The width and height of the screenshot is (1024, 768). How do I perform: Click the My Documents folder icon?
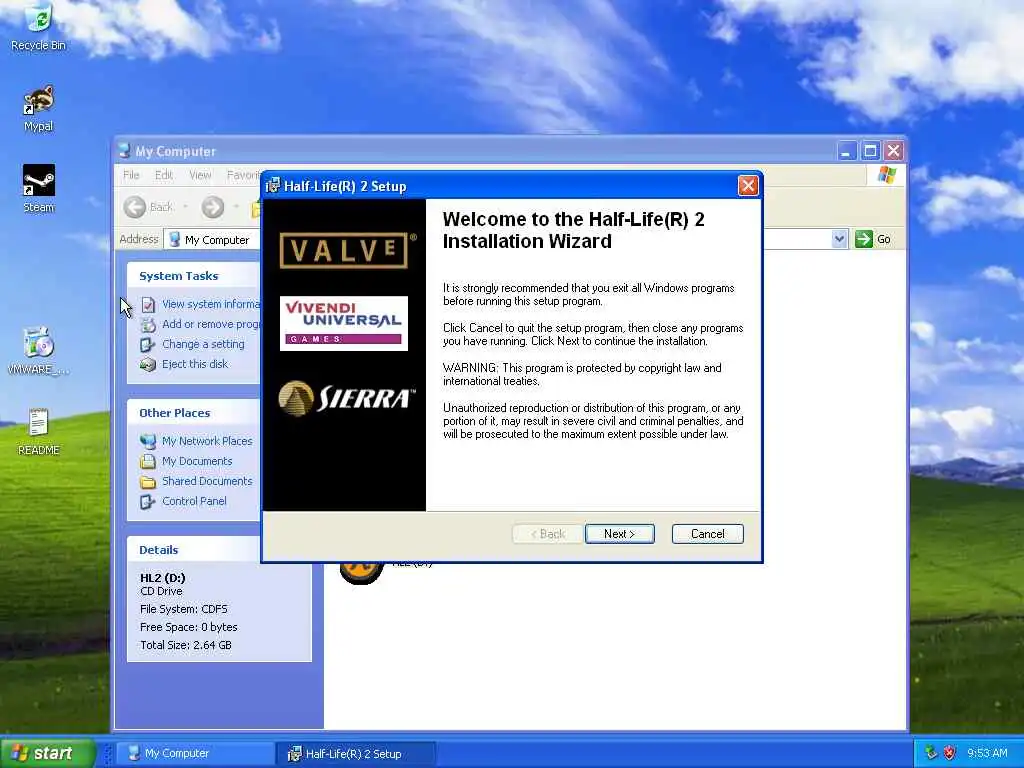click(x=148, y=462)
